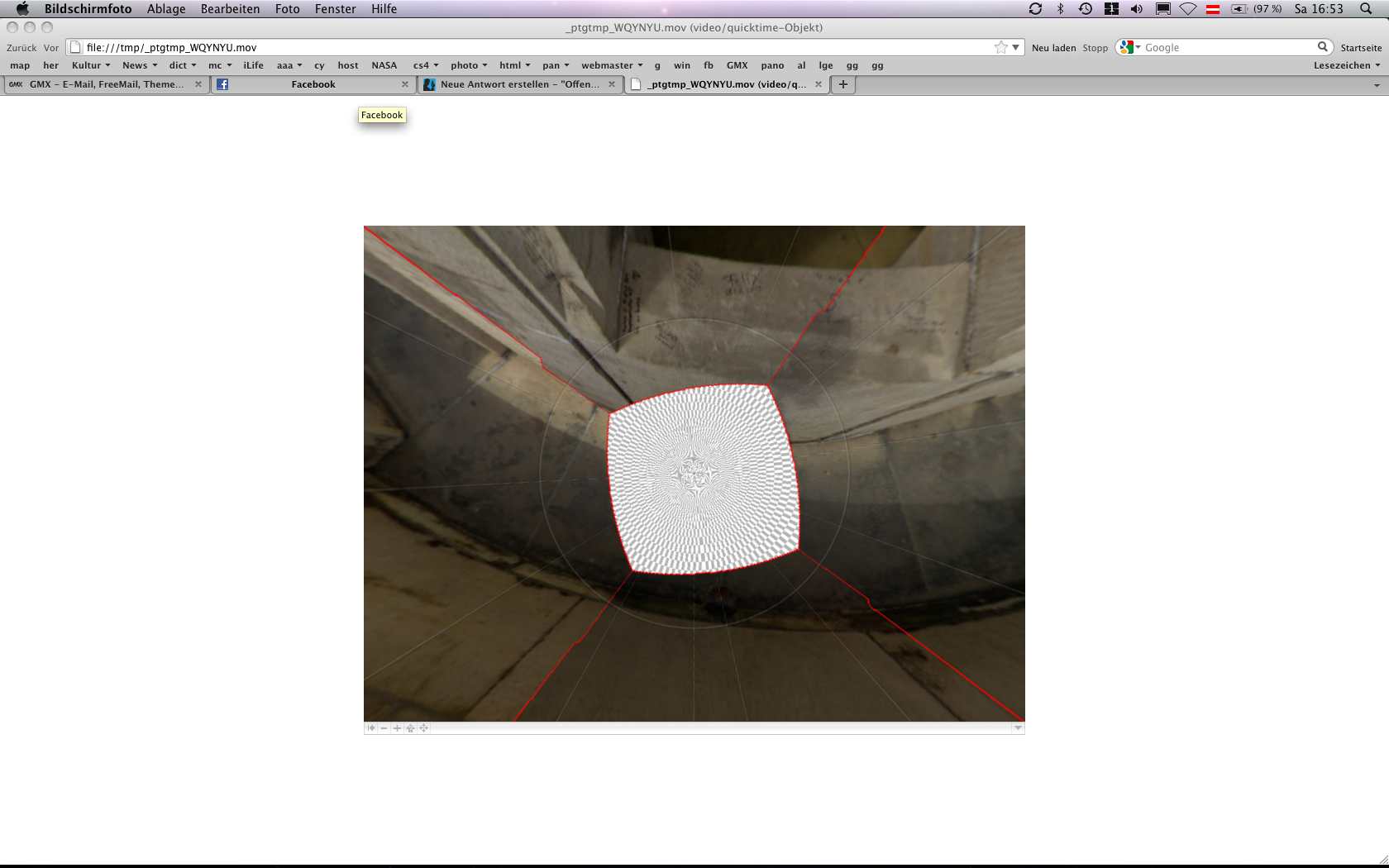Open the Time Machine menu bar icon
The width and height of the screenshot is (1389, 868).
[1086, 9]
